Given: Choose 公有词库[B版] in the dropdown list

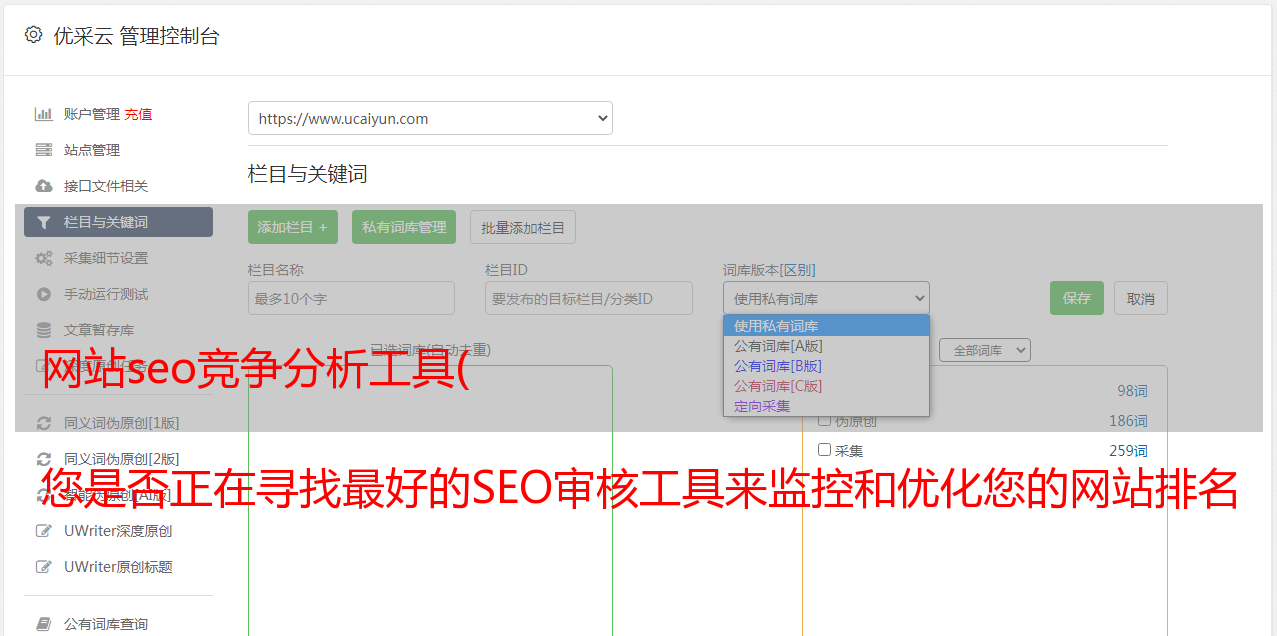Looking at the screenshot, I should pos(826,366).
